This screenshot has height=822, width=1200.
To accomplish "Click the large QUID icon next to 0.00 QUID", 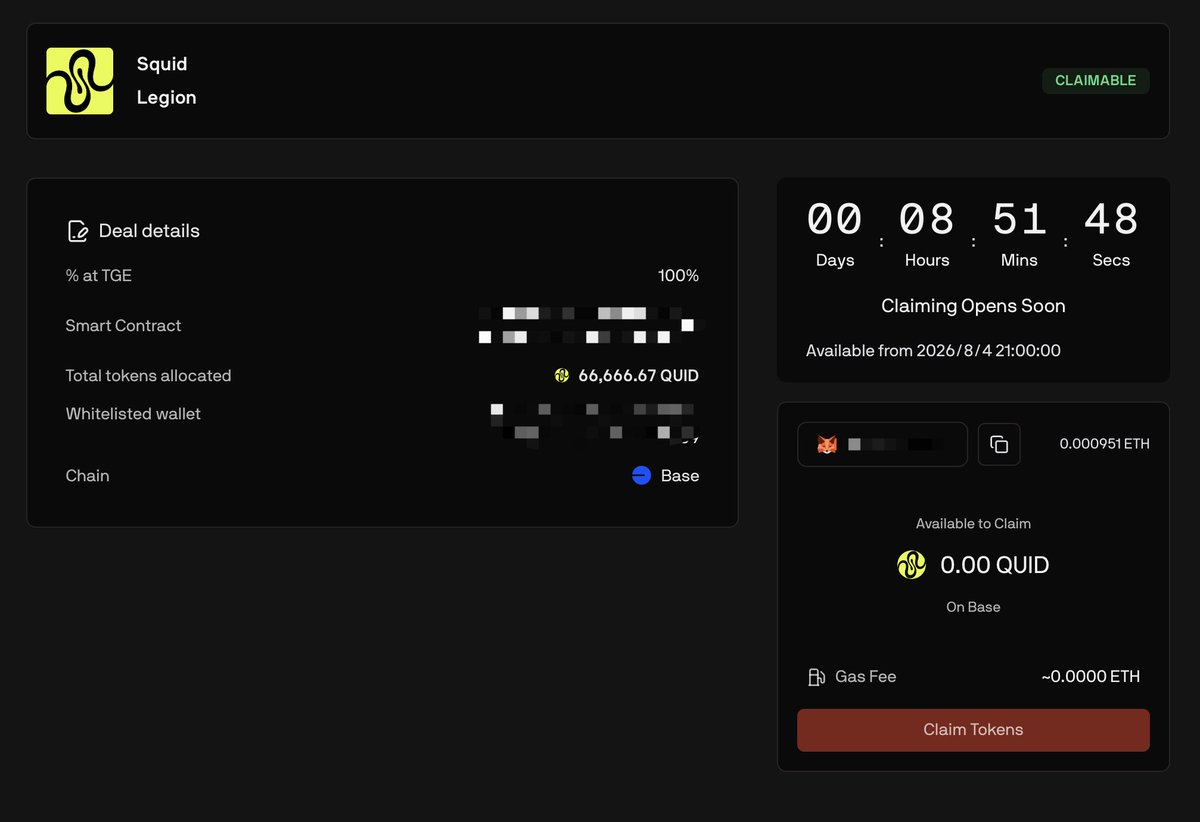I will tap(912, 565).
